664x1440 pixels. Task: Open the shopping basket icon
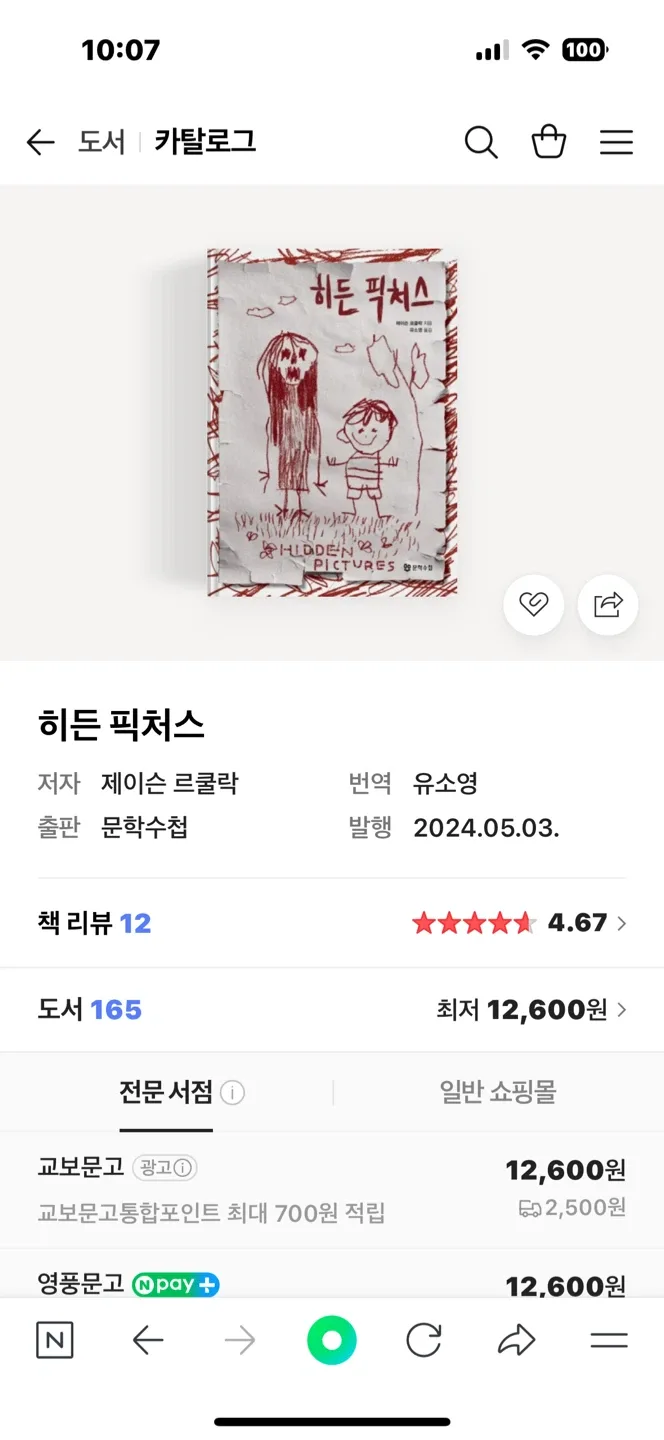point(549,143)
